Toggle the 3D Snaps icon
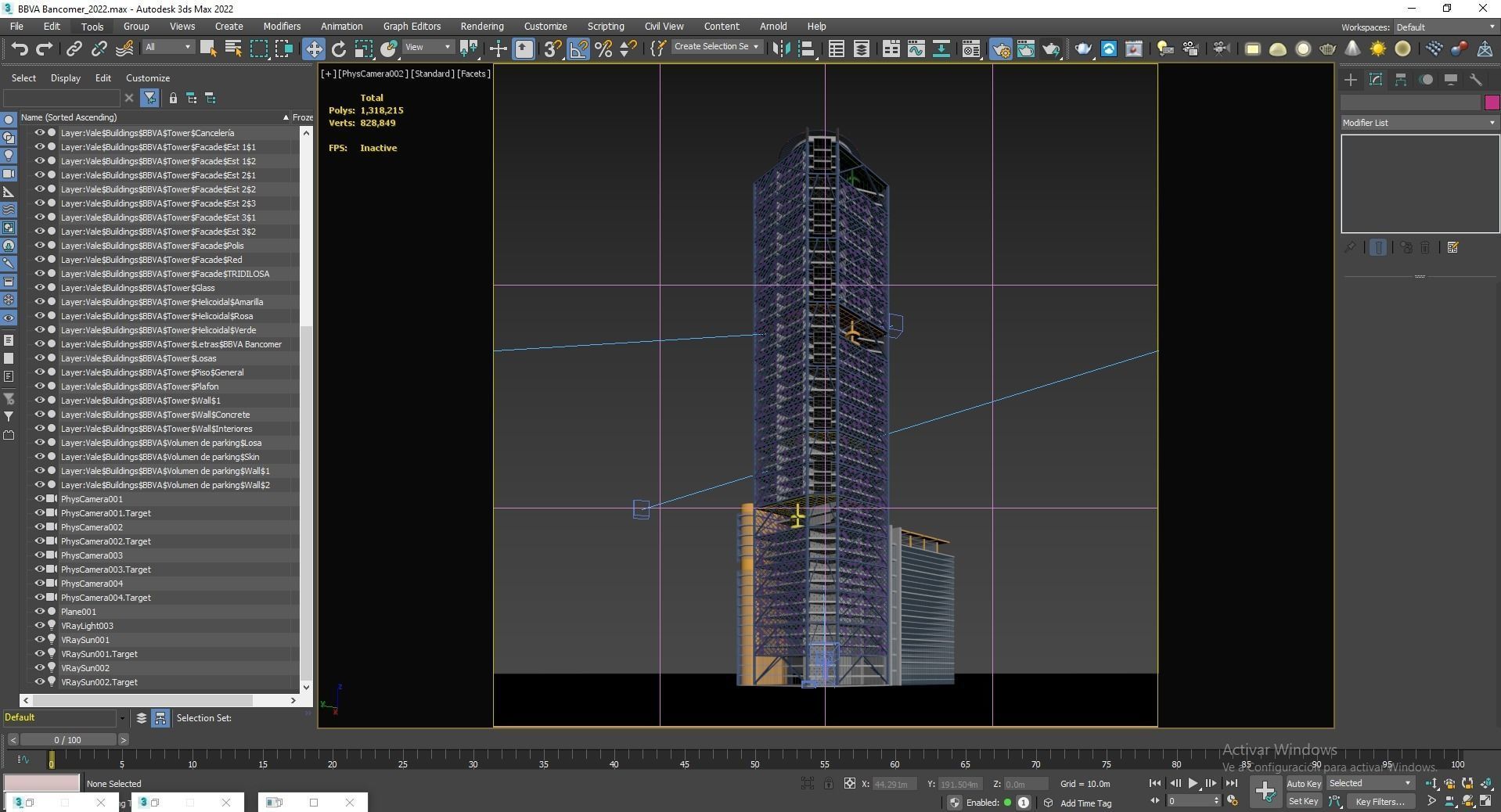This screenshot has height=812, width=1501. tap(553, 49)
